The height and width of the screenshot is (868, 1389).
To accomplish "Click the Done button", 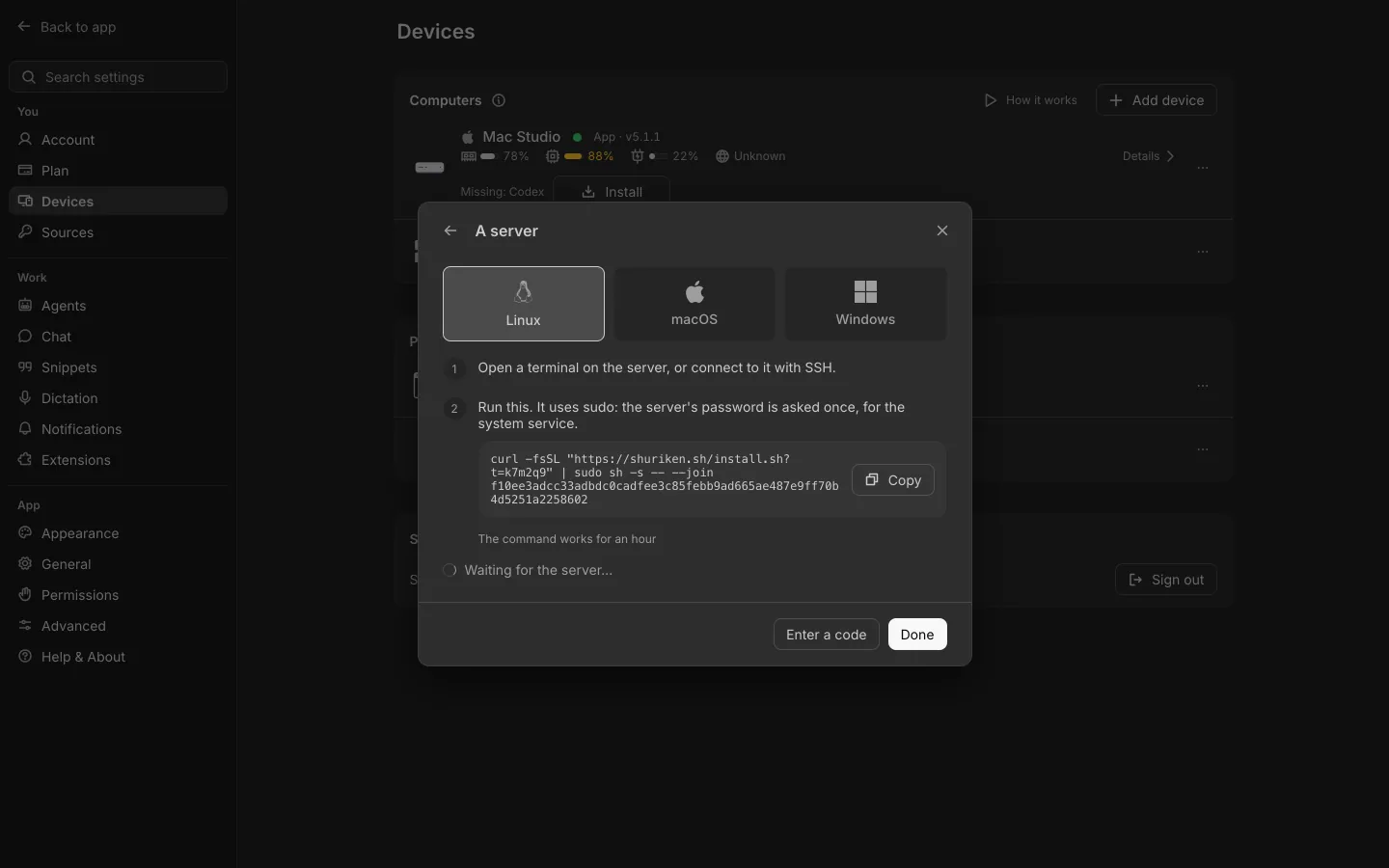I will (x=917, y=635).
